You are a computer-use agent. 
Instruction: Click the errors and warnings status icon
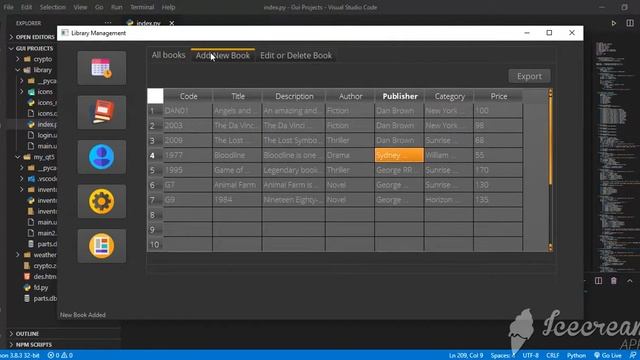pos(60,355)
